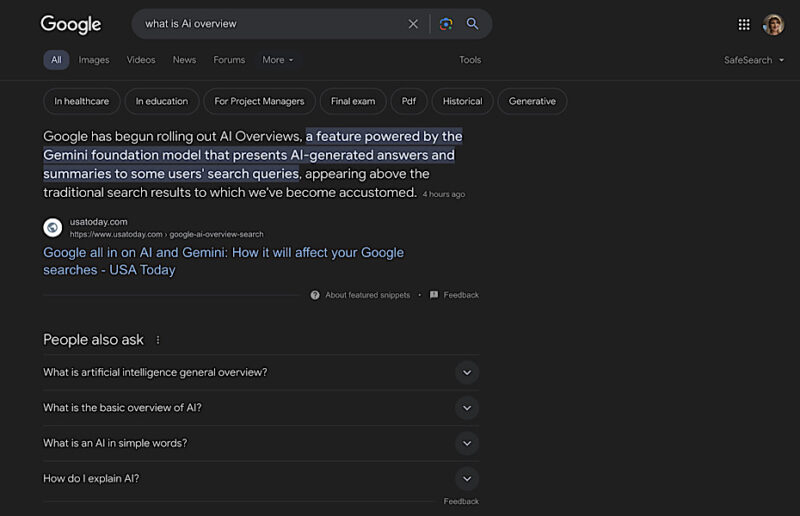The height and width of the screenshot is (516, 800).
Task: Click the snippet Feedback flag icon
Action: [434, 295]
